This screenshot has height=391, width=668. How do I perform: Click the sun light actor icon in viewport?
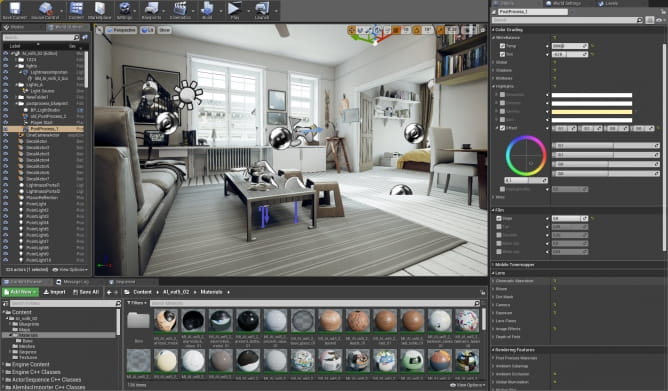click(x=187, y=95)
